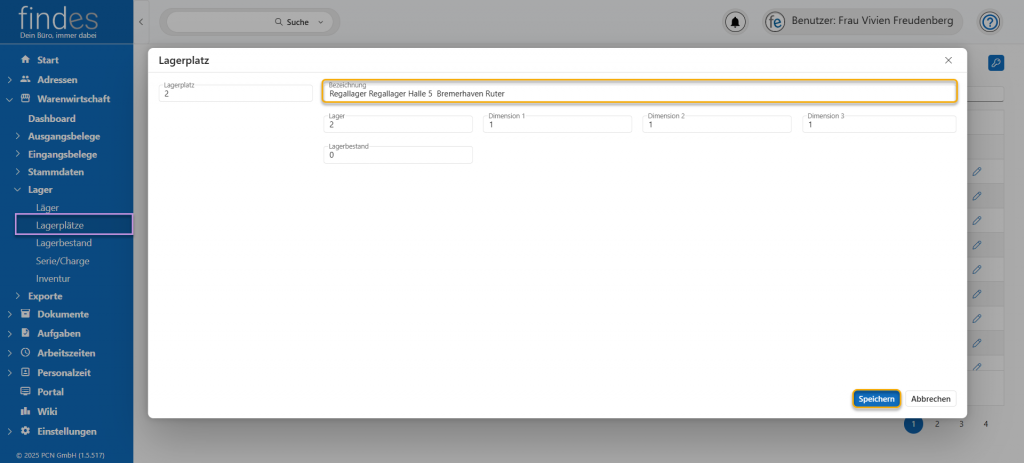Collapse the sidebar with the chevron arrow
This screenshot has height=463, width=1024.
[x=141, y=21]
